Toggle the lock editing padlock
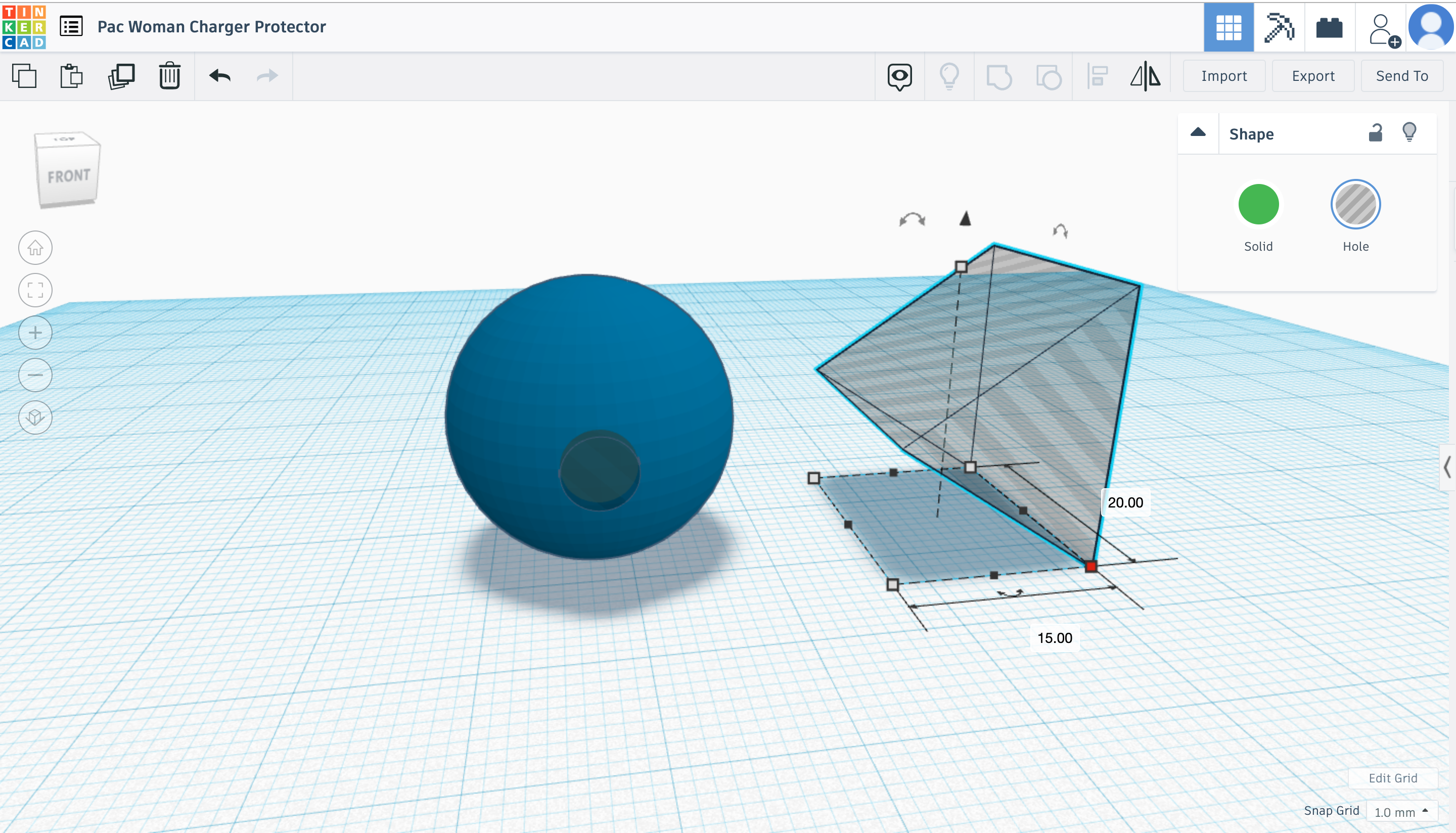This screenshot has width=1456, height=833. click(x=1375, y=133)
